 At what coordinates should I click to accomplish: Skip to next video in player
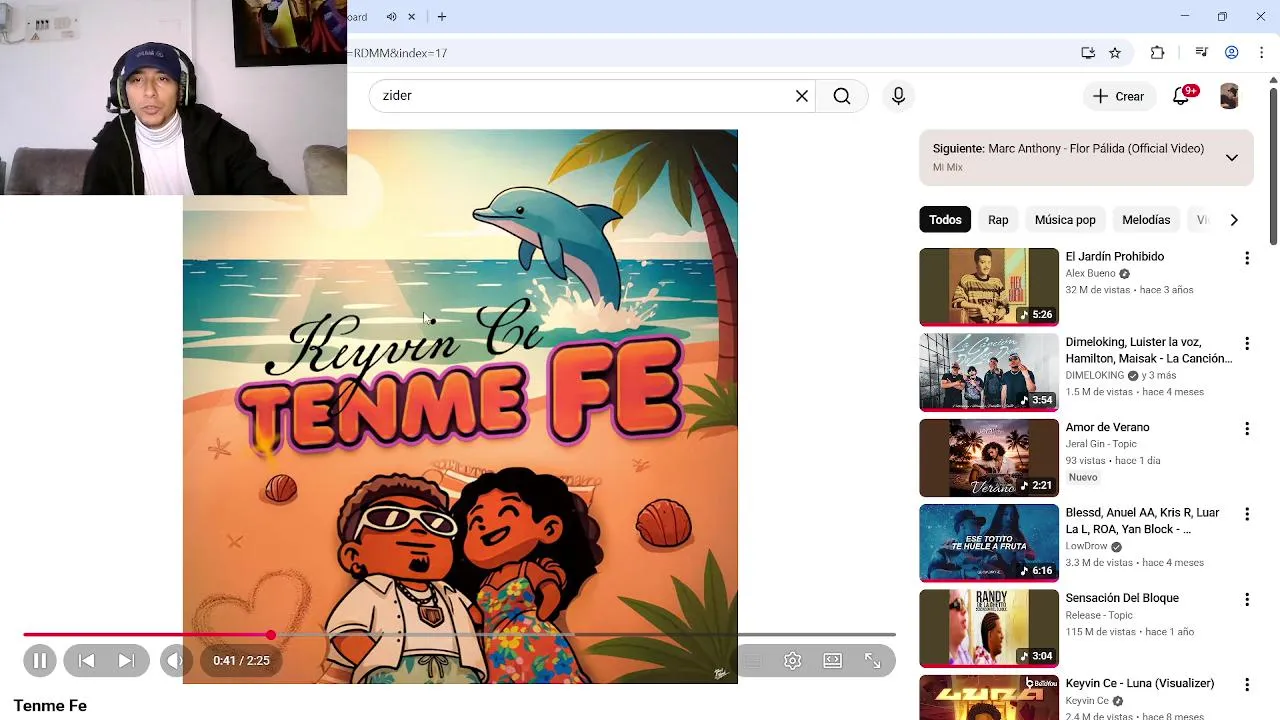click(x=126, y=660)
